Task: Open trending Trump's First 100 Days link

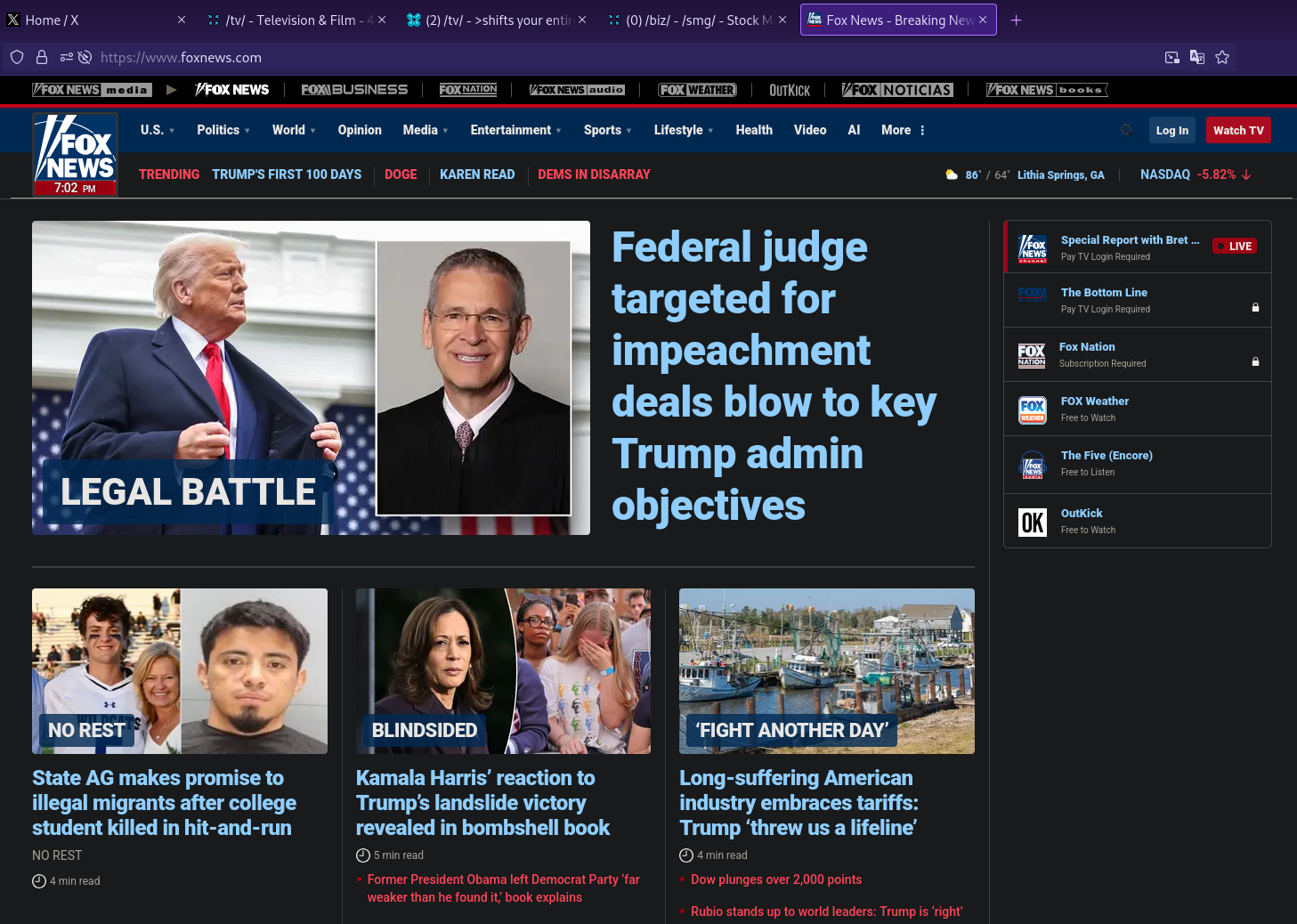Action: [x=287, y=174]
